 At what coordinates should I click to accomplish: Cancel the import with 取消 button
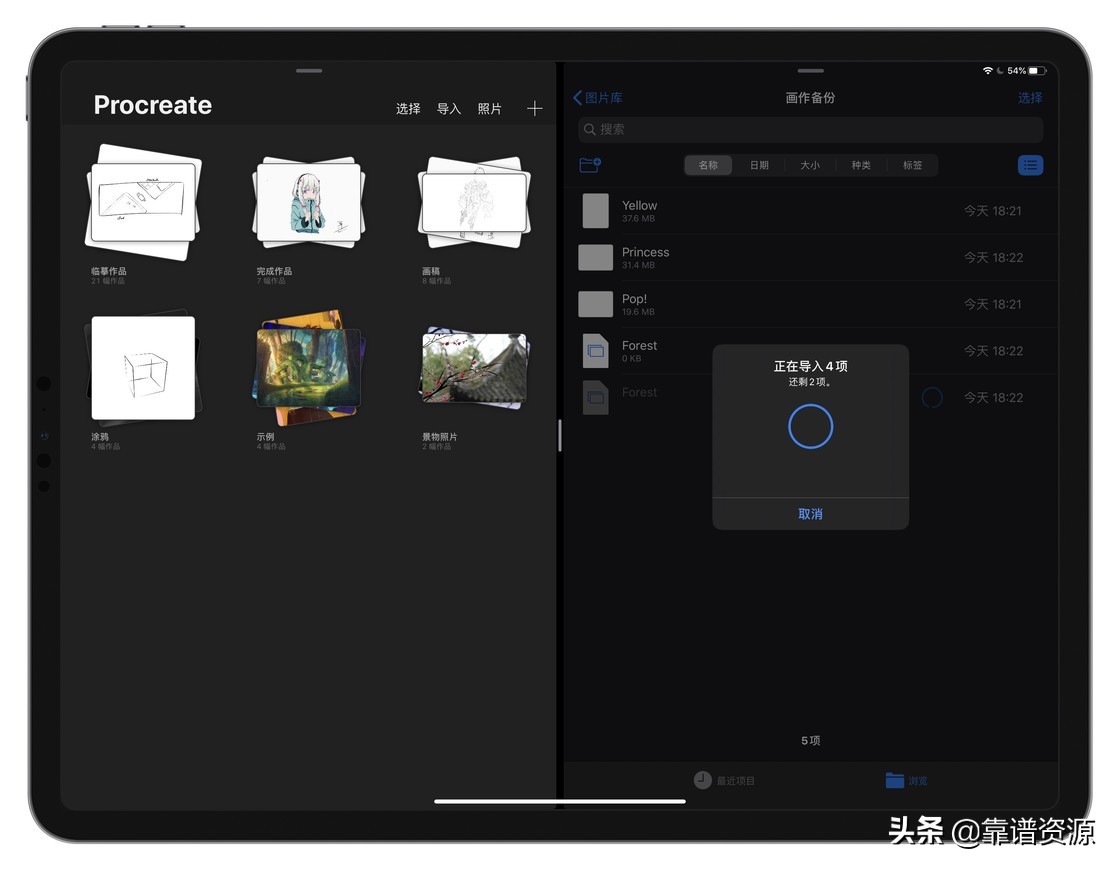click(x=810, y=513)
